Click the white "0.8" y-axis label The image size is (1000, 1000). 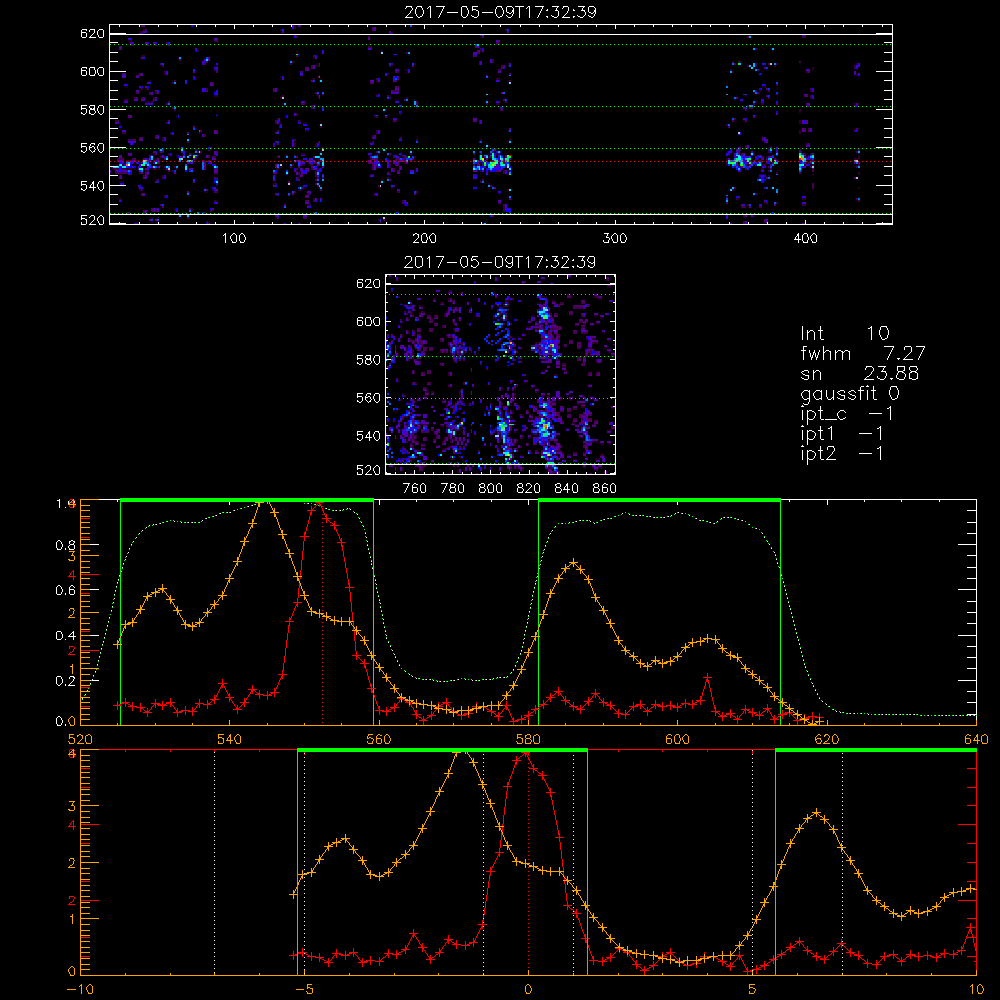(66, 545)
